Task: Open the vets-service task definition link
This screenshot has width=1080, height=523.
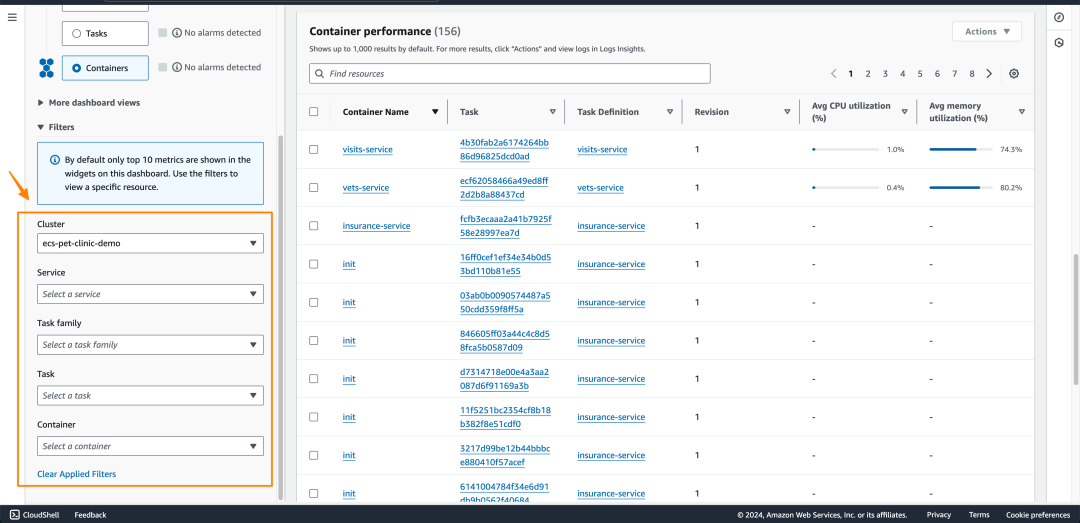Action: [x=601, y=187]
